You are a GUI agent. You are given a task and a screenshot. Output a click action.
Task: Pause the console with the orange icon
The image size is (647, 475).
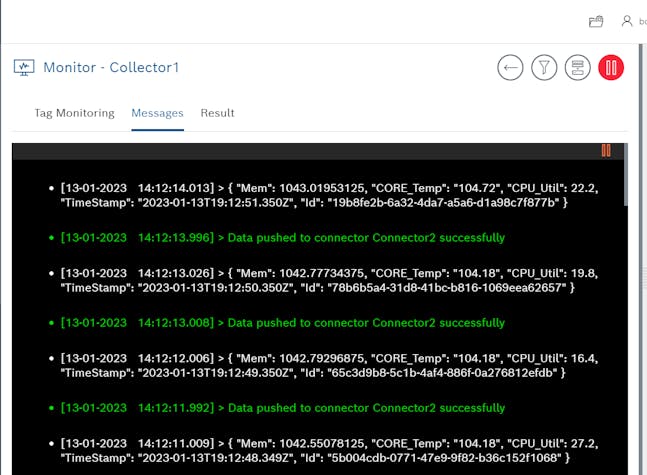[x=606, y=151]
